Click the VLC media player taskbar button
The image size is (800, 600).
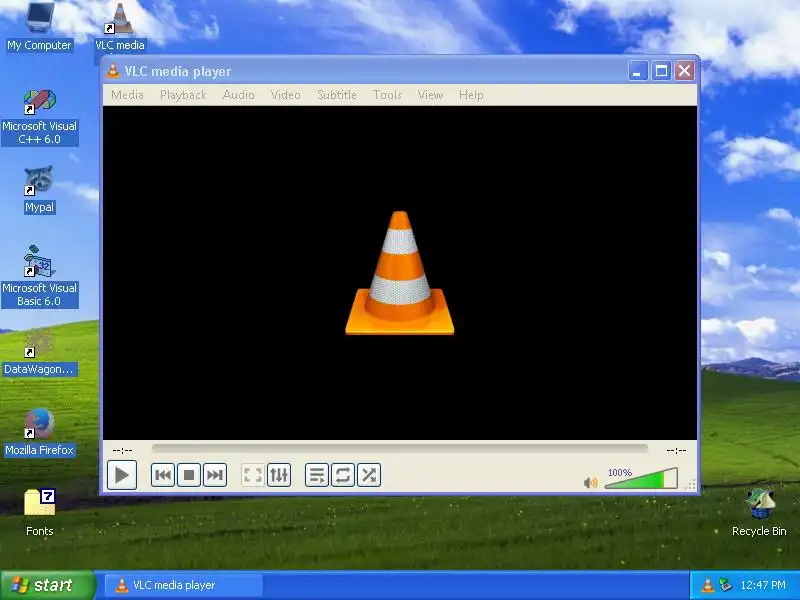[x=184, y=585]
